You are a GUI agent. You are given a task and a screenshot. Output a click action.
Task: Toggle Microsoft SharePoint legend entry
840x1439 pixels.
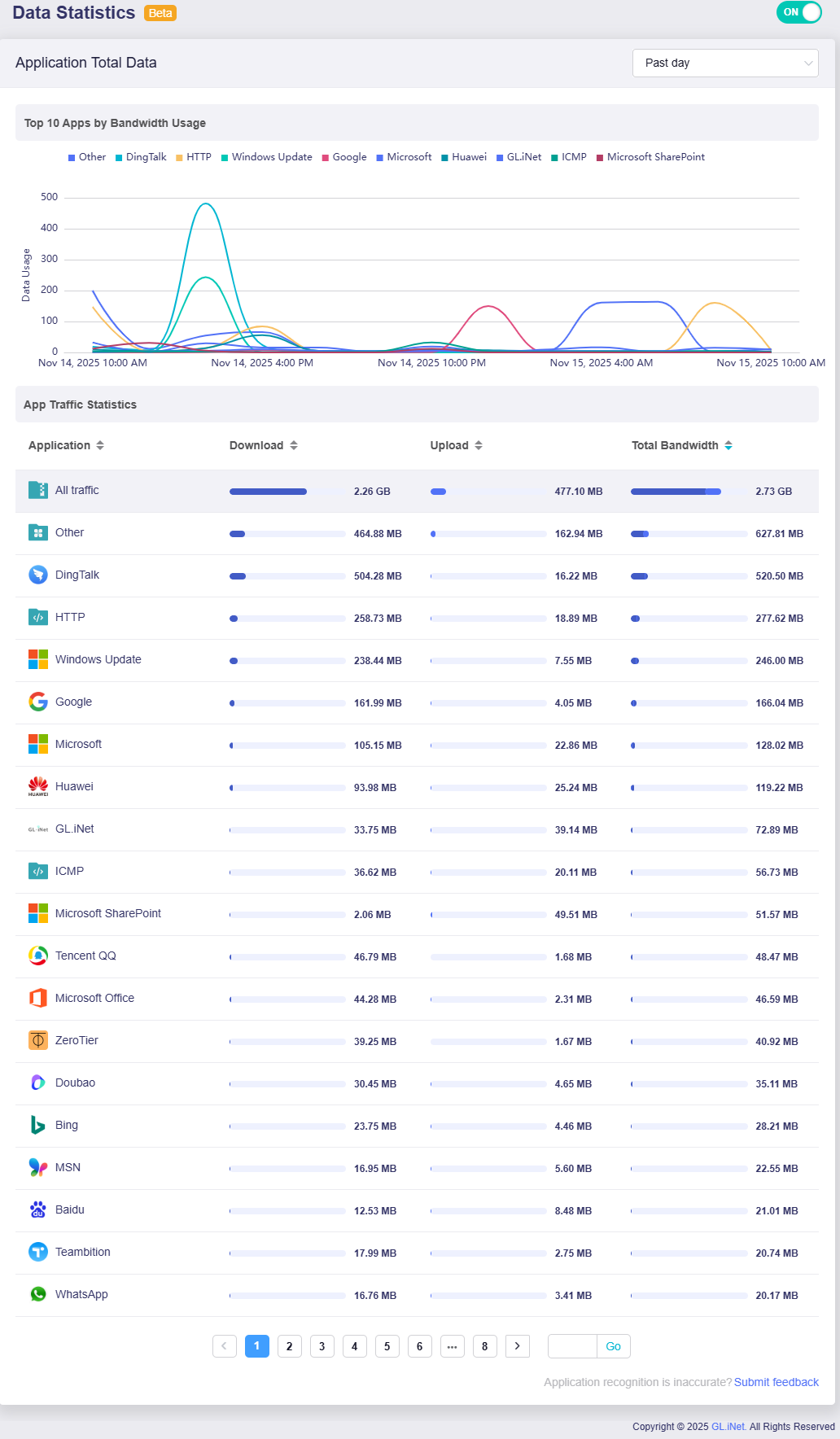tap(651, 157)
